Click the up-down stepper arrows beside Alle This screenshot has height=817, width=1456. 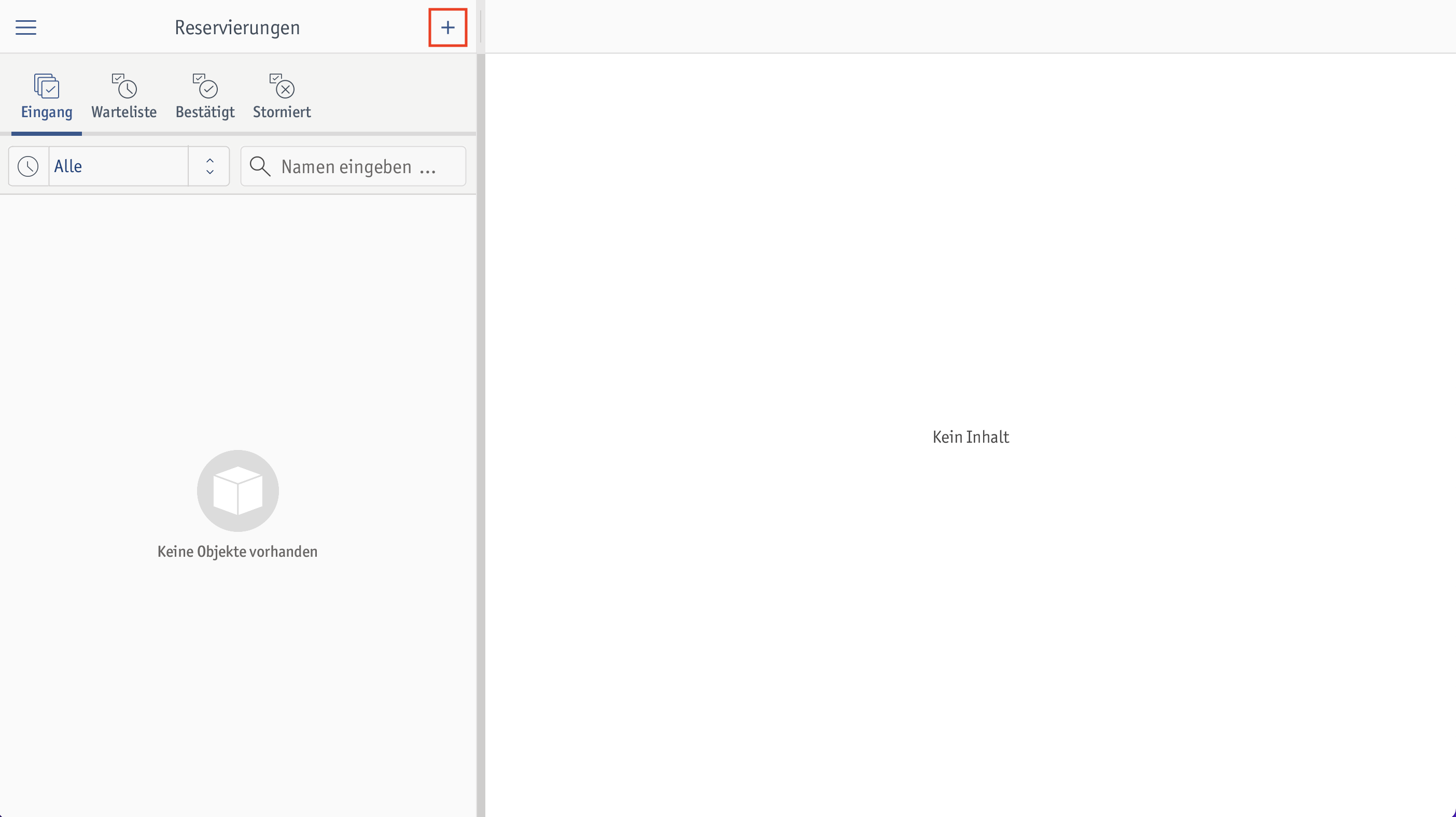tap(209, 166)
